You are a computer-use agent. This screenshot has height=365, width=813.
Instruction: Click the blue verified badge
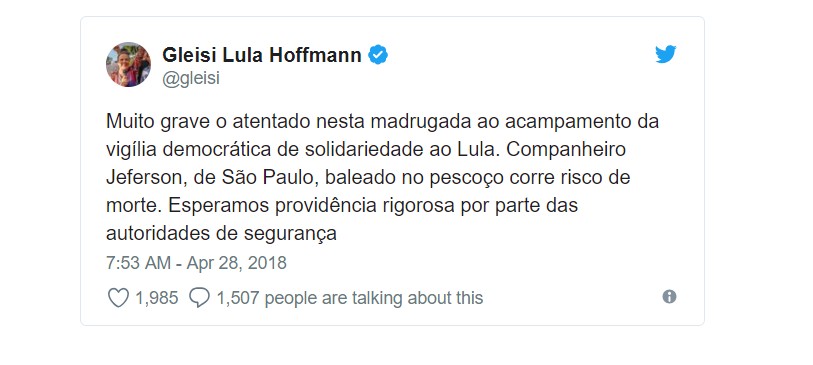tap(378, 54)
